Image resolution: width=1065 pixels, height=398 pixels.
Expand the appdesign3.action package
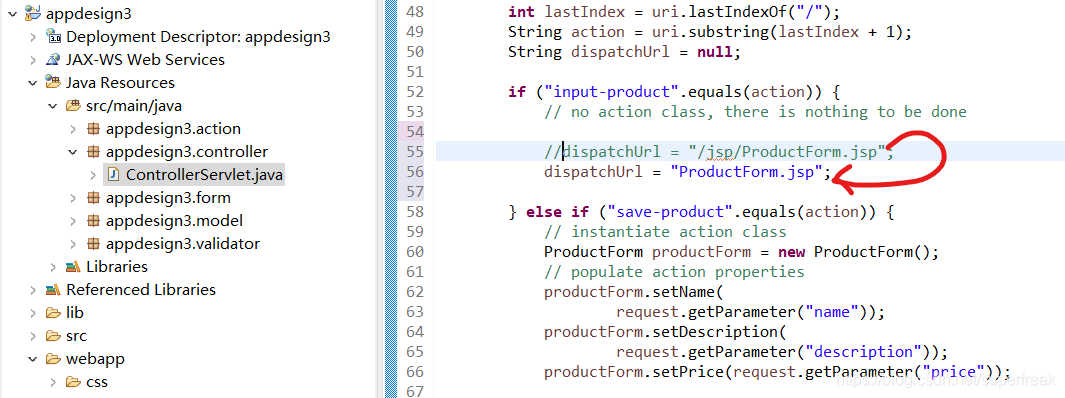pyautogui.click(x=73, y=129)
